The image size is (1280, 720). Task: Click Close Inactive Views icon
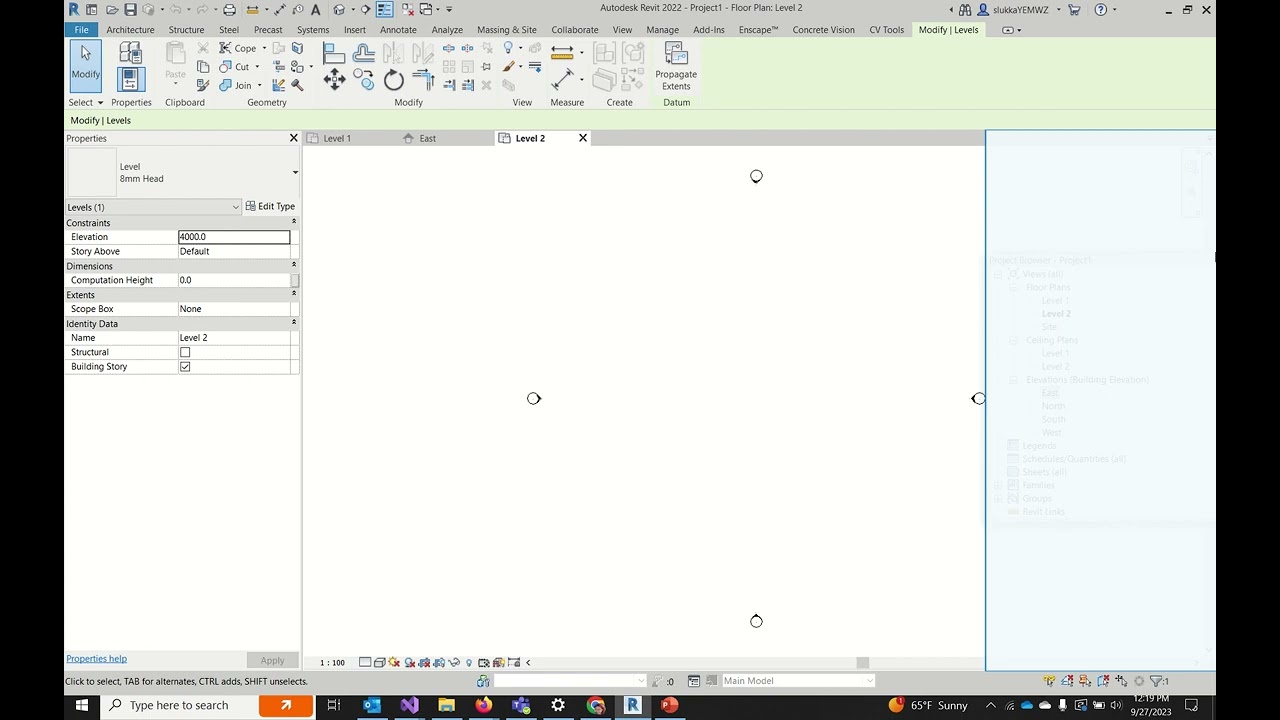pyautogui.click(x=406, y=10)
